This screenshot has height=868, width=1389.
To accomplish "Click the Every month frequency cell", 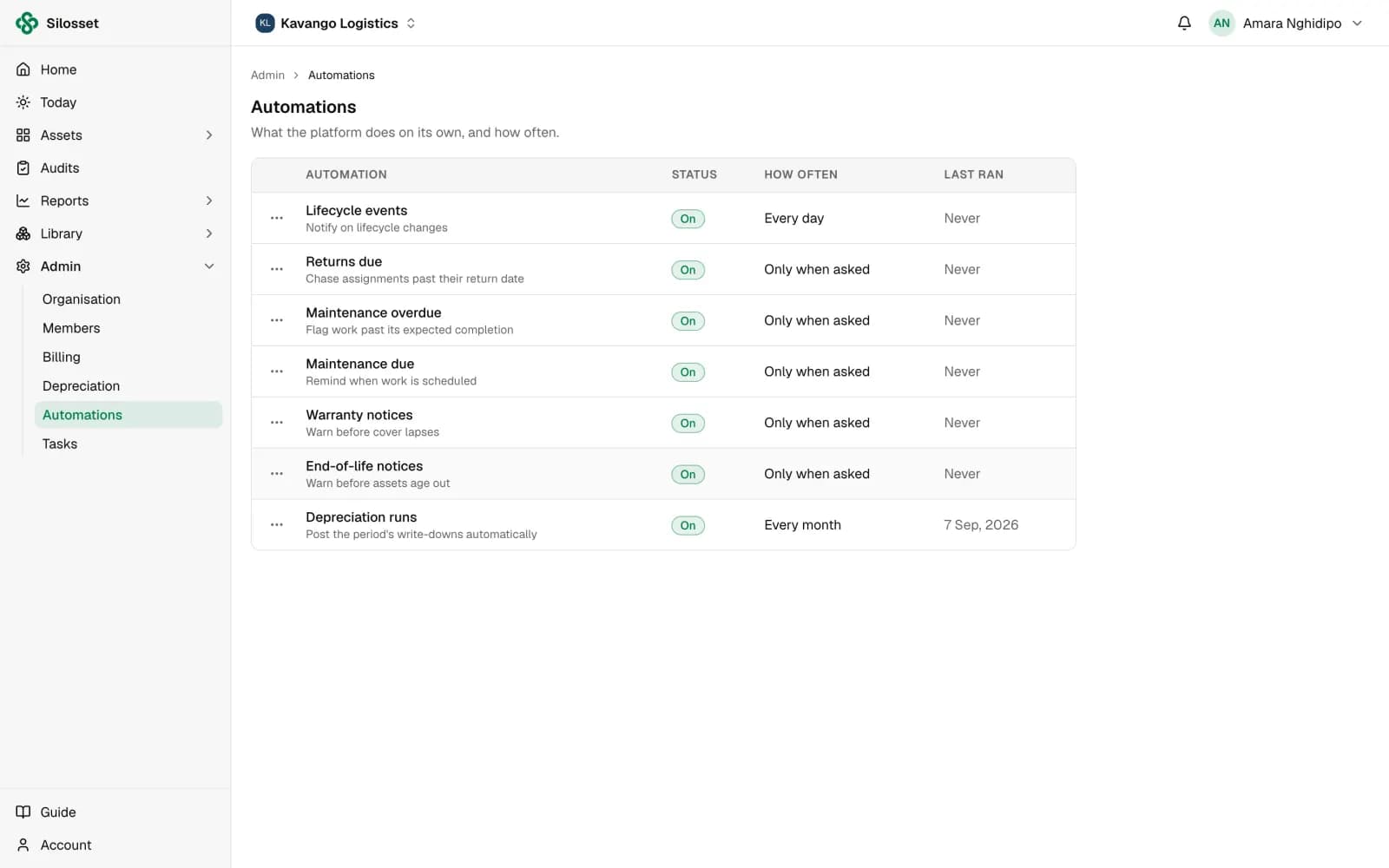I will [x=802, y=525].
